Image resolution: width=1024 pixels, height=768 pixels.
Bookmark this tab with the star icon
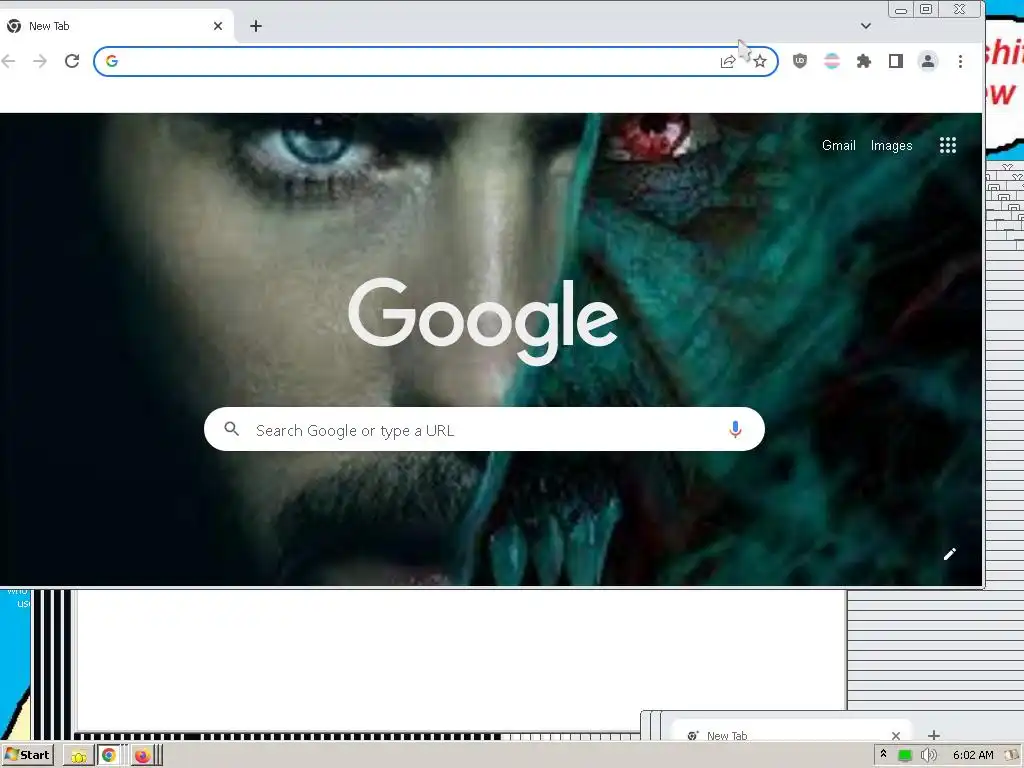760,61
